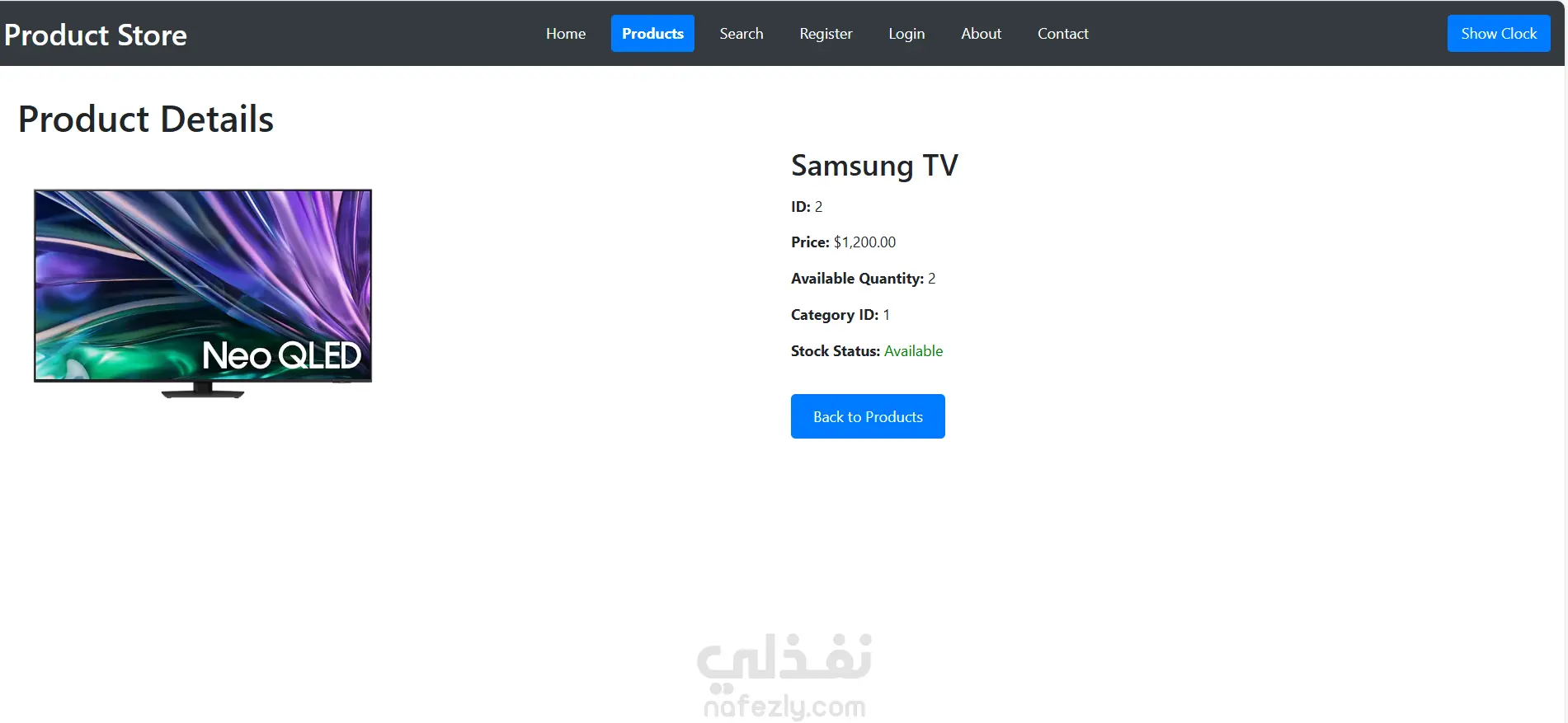Click the price value $1,200.00
The width and height of the screenshot is (1568, 723).
point(864,242)
